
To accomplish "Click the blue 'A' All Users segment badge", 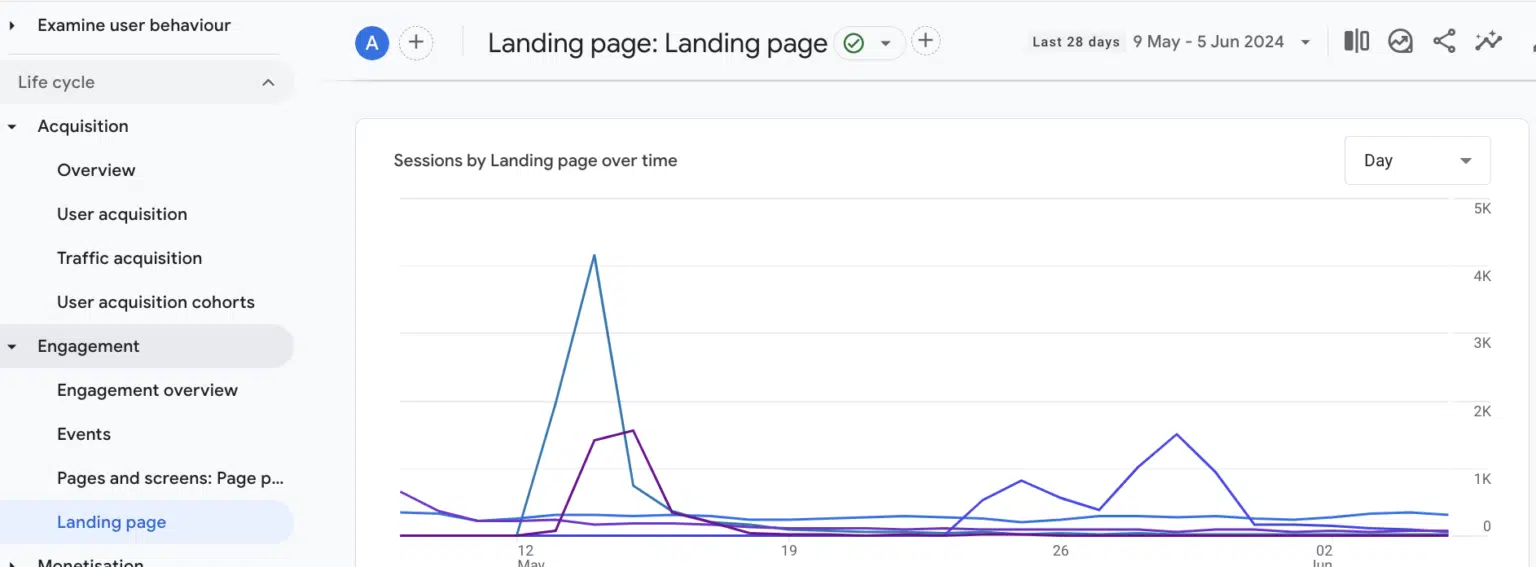I will (372, 43).
